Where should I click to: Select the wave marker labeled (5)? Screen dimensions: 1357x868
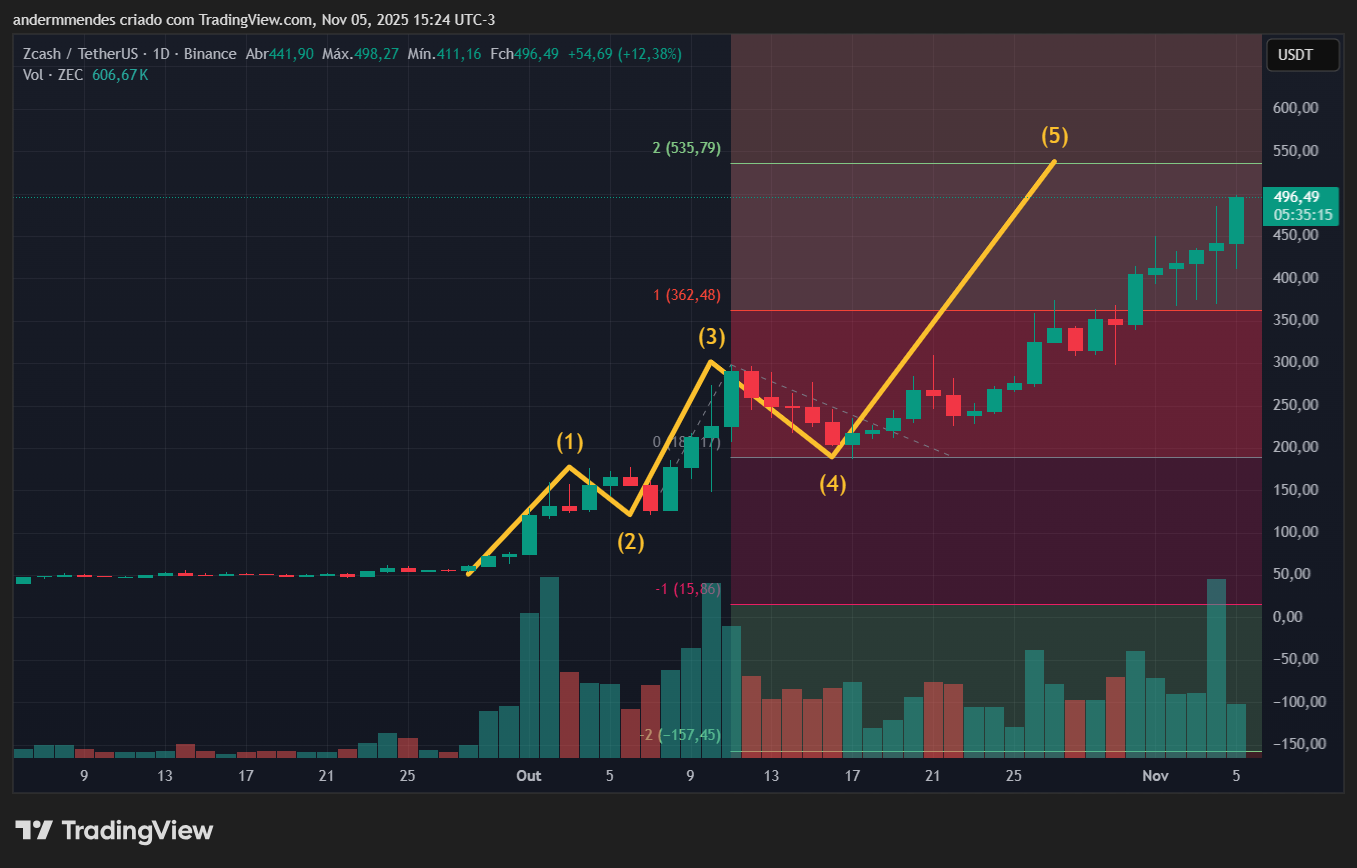(1054, 136)
